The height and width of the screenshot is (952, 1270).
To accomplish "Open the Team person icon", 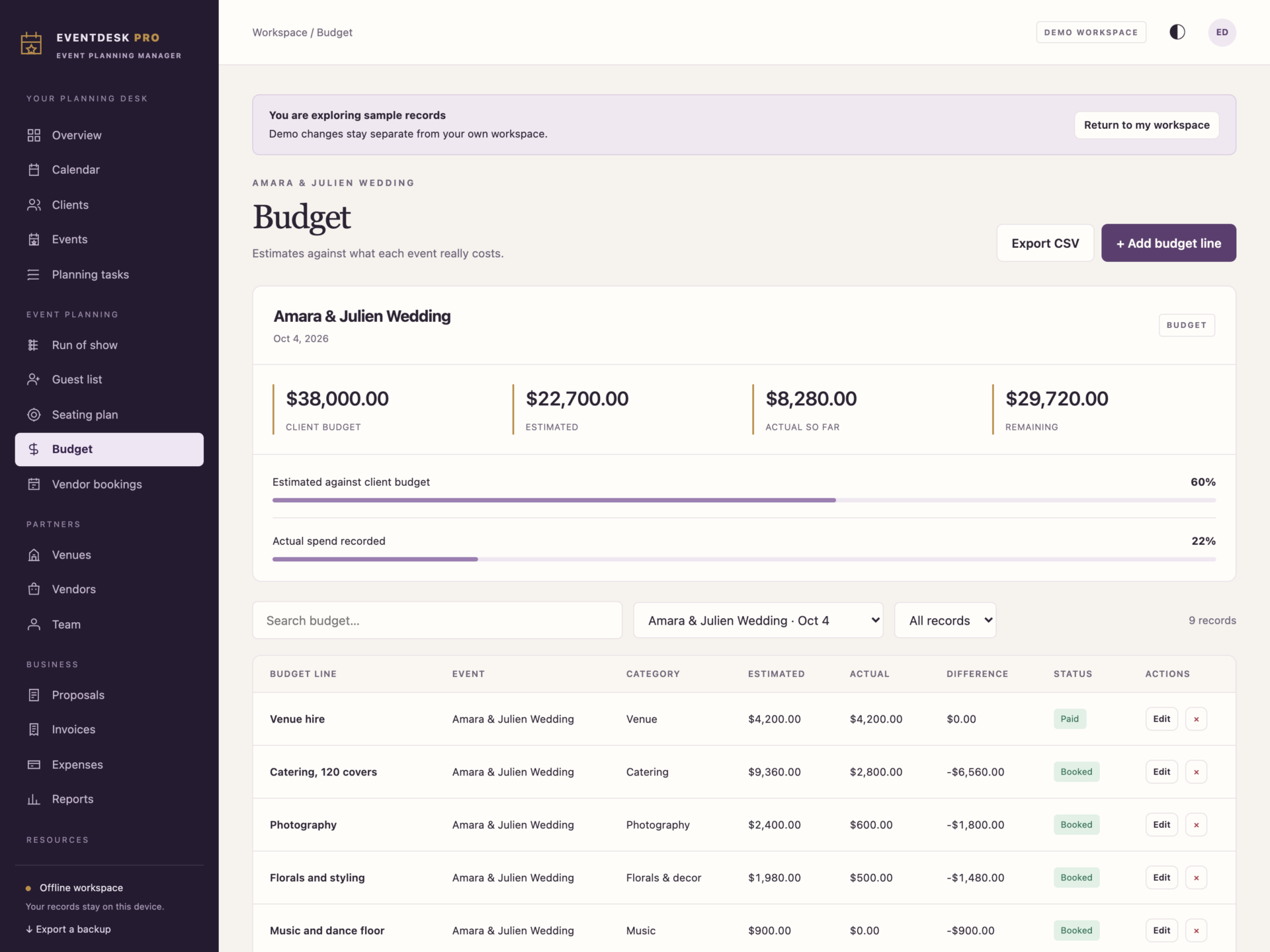I will [34, 624].
